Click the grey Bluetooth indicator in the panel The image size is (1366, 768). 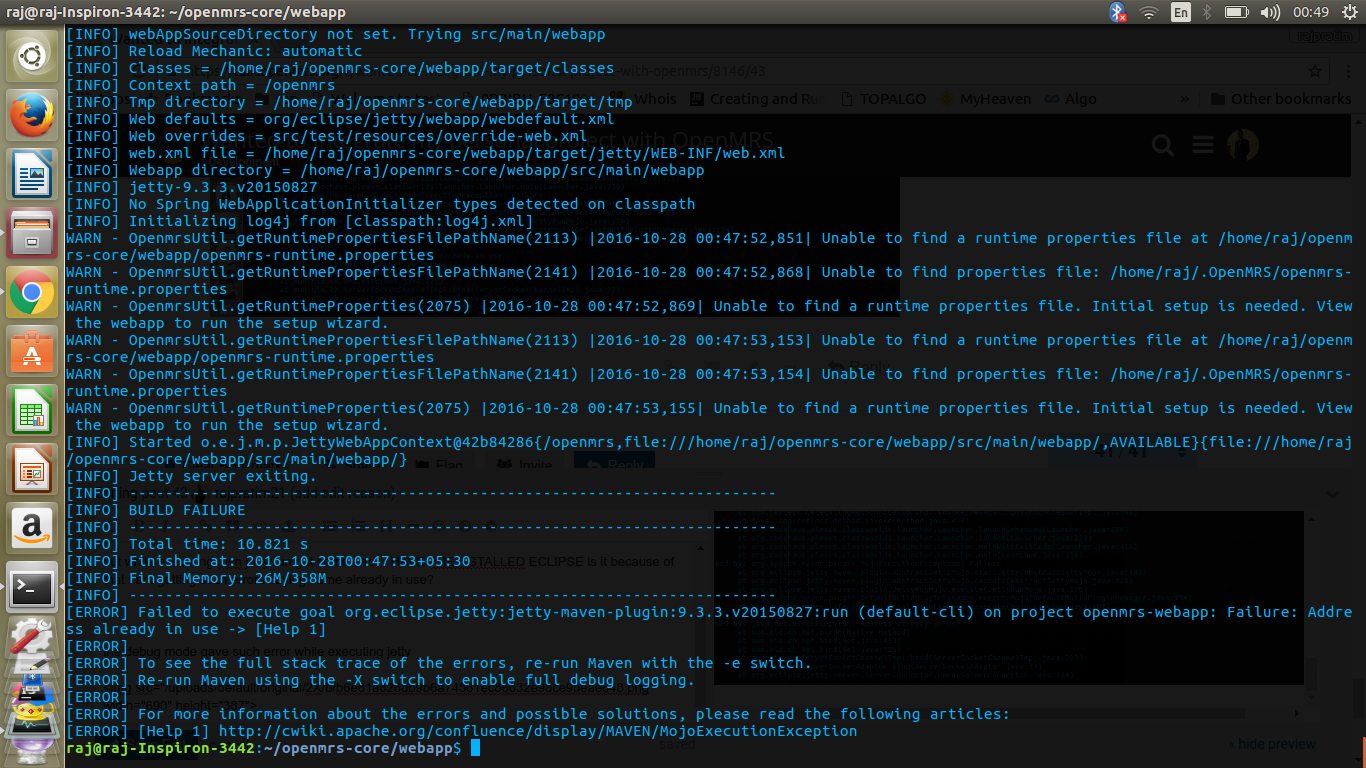(1207, 12)
